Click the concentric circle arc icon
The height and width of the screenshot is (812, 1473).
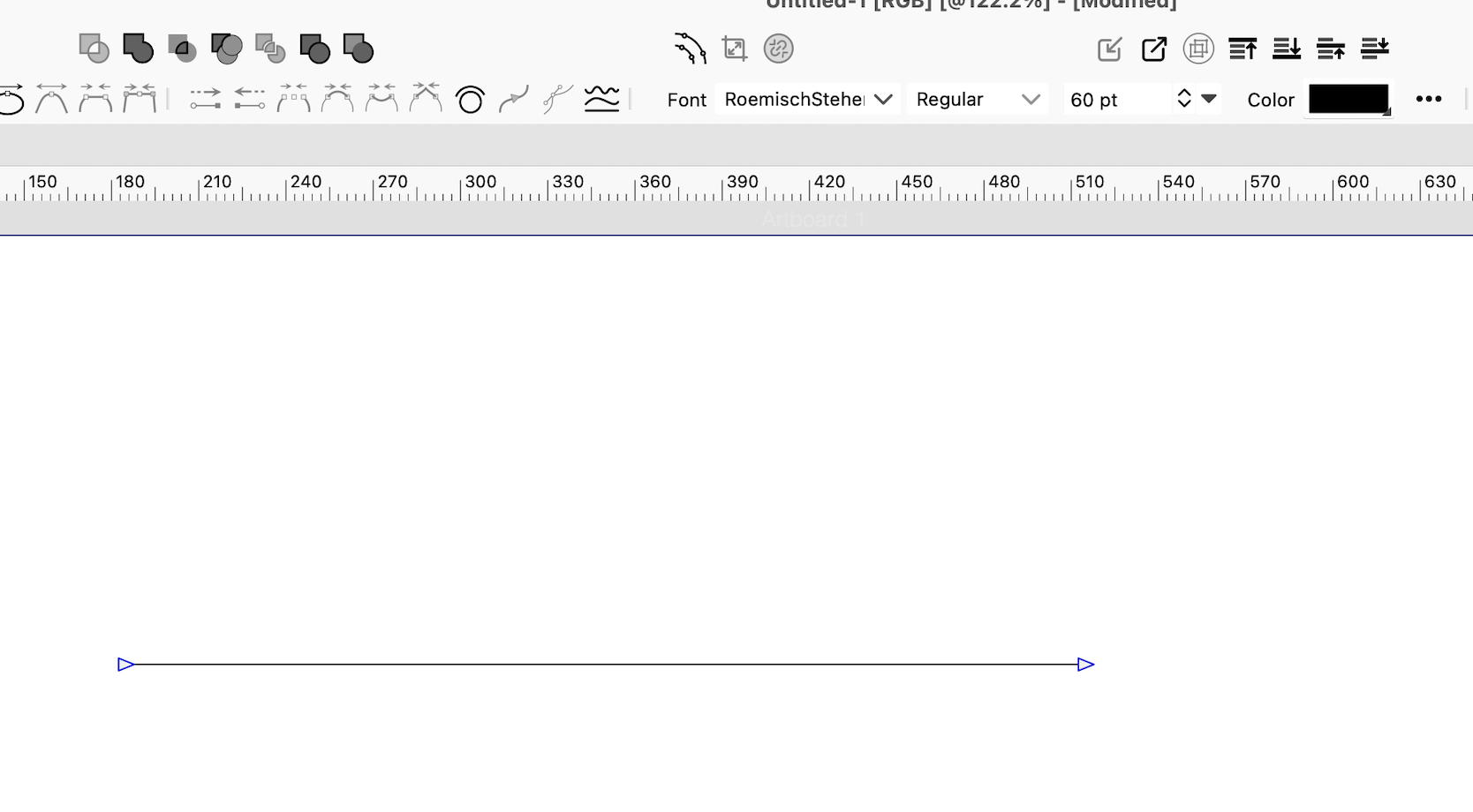(x=470, y=100)
